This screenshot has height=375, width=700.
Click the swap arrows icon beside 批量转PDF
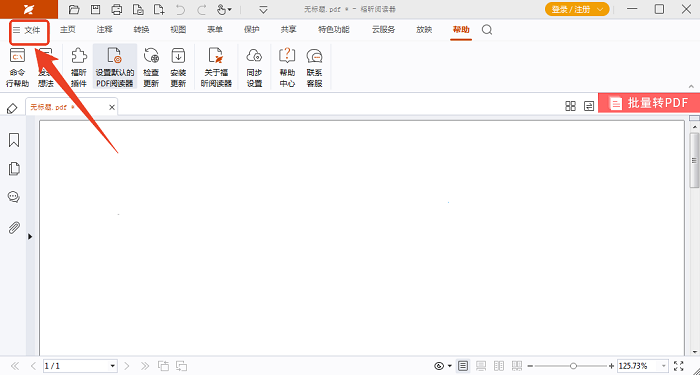[589, 106]
